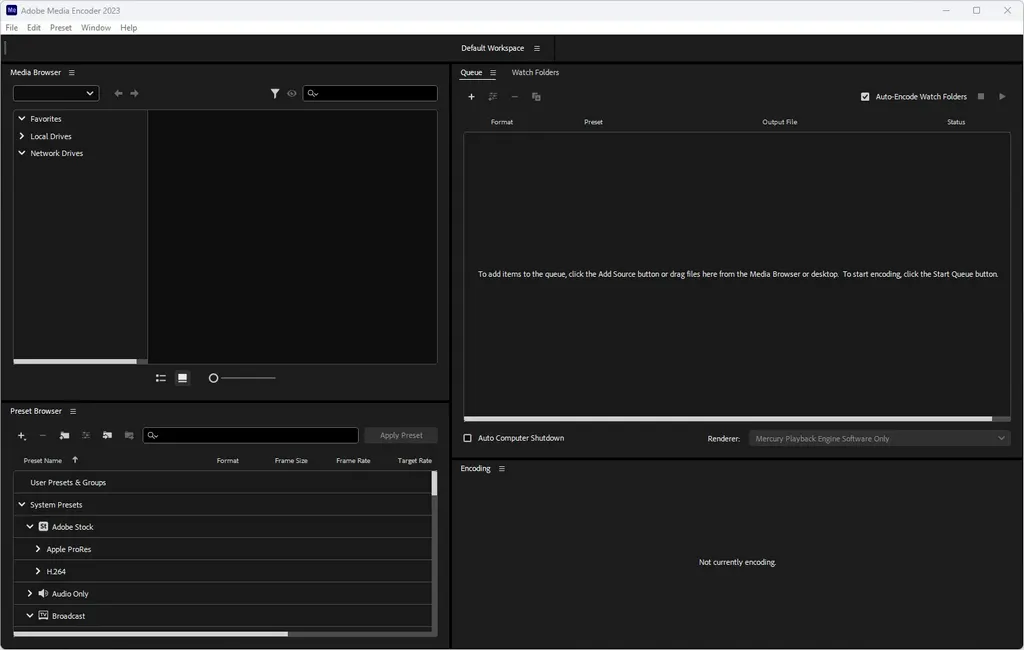The width and height of the screenshot is (1024, 650).
Task: Expand the Audio Only preset group
Action: (x=29, y=593)
